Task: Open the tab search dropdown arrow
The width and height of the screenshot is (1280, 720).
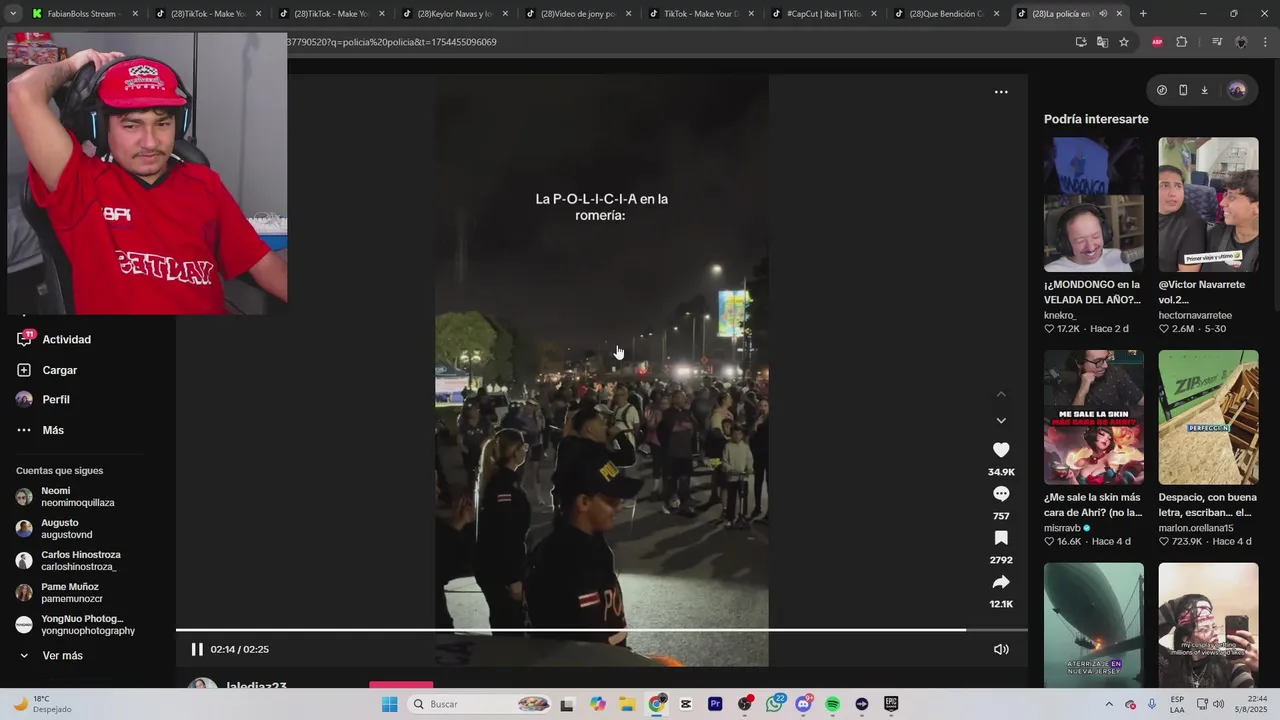Action: click(x=12, y=14)
